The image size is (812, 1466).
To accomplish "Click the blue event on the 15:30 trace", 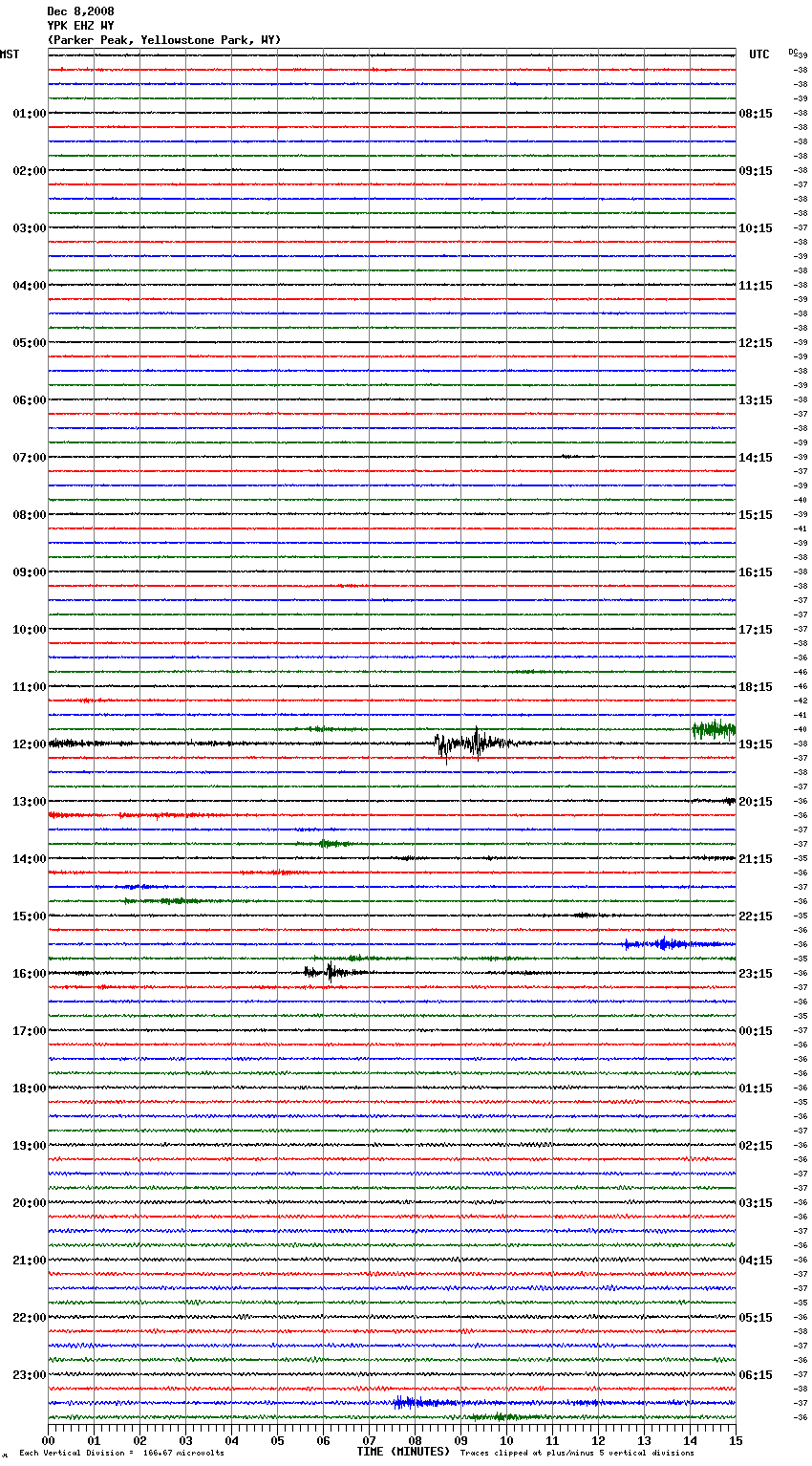I will [673, 944].
